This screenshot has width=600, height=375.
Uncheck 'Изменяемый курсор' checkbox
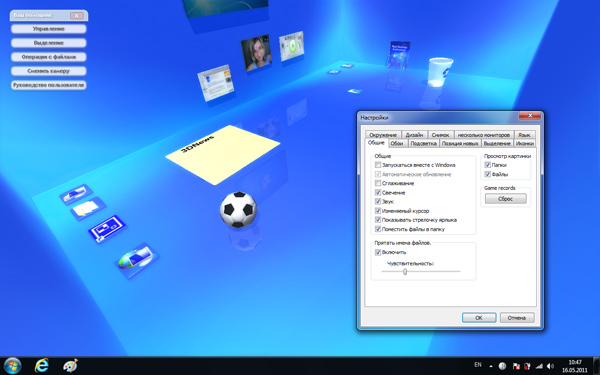tap(378, 211)
